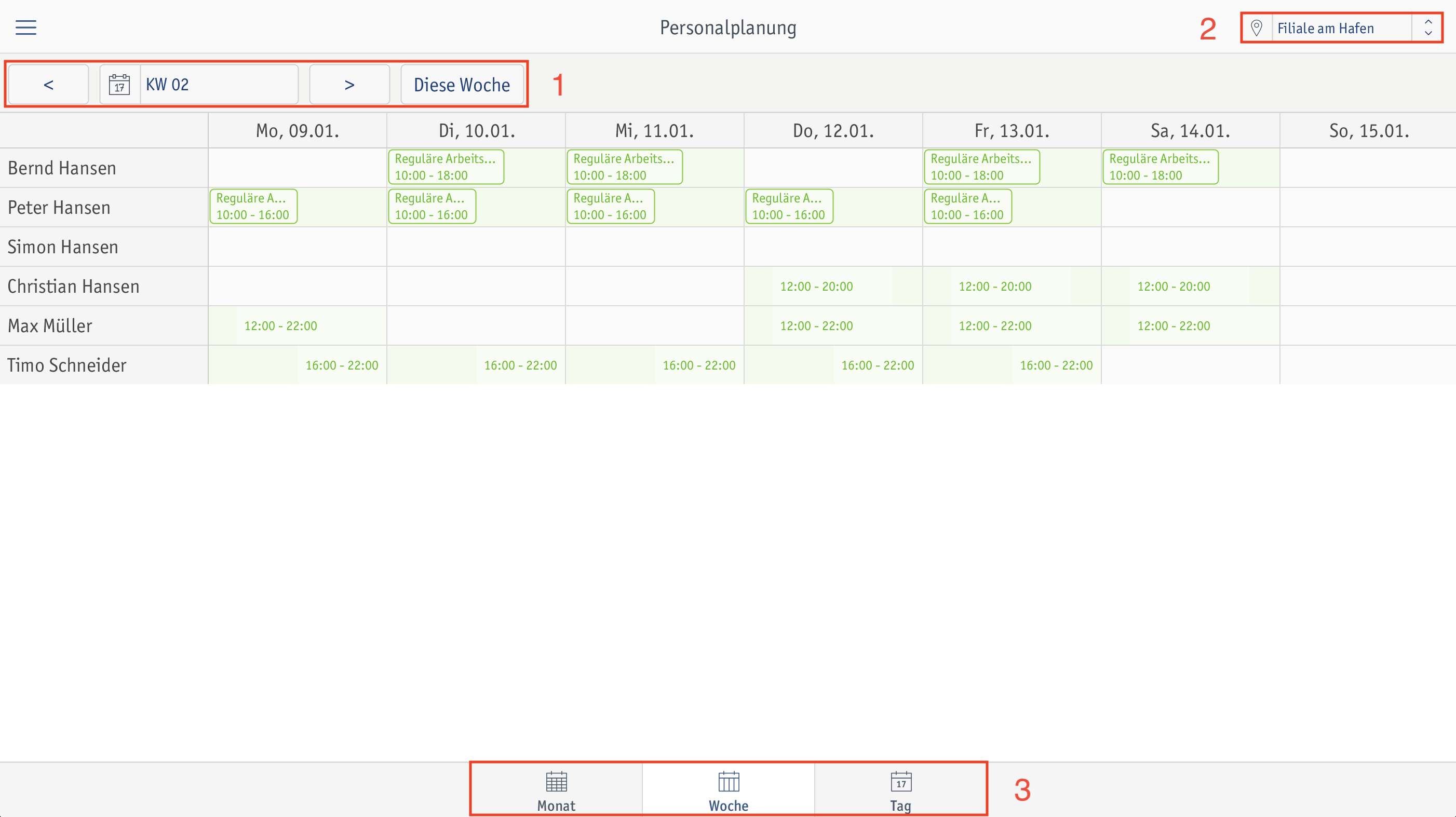
Task: Select the Mo, 09.01. column header
Action: point(298,130)
